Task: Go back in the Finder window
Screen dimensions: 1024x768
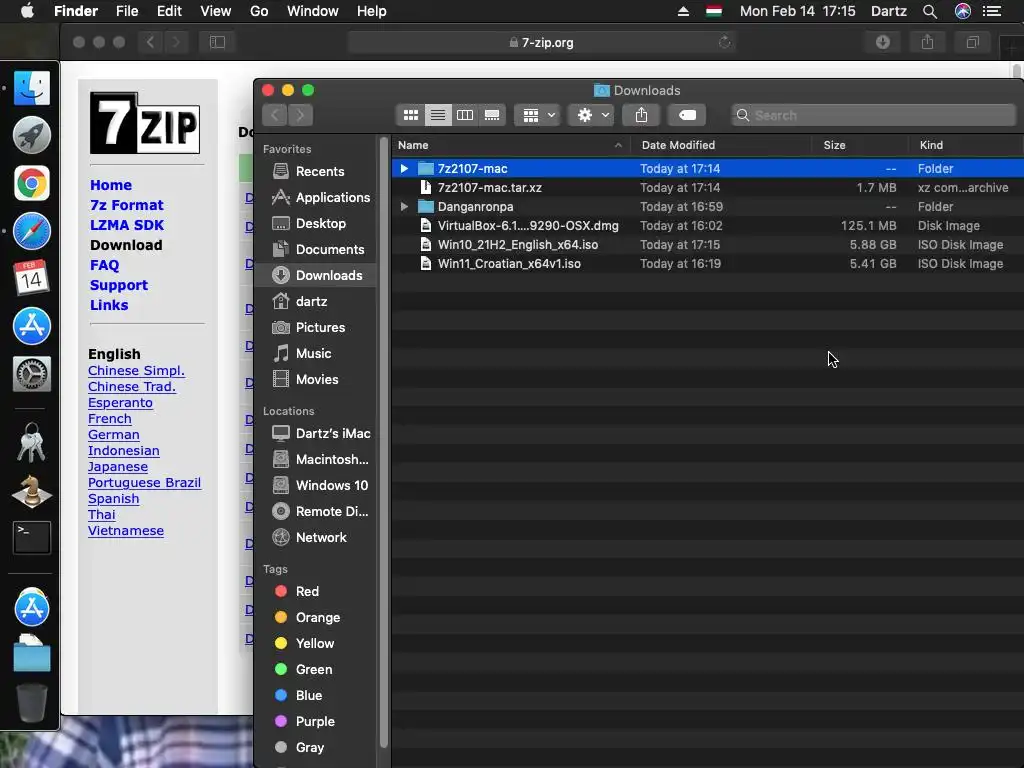Action: tap(275, 116)
